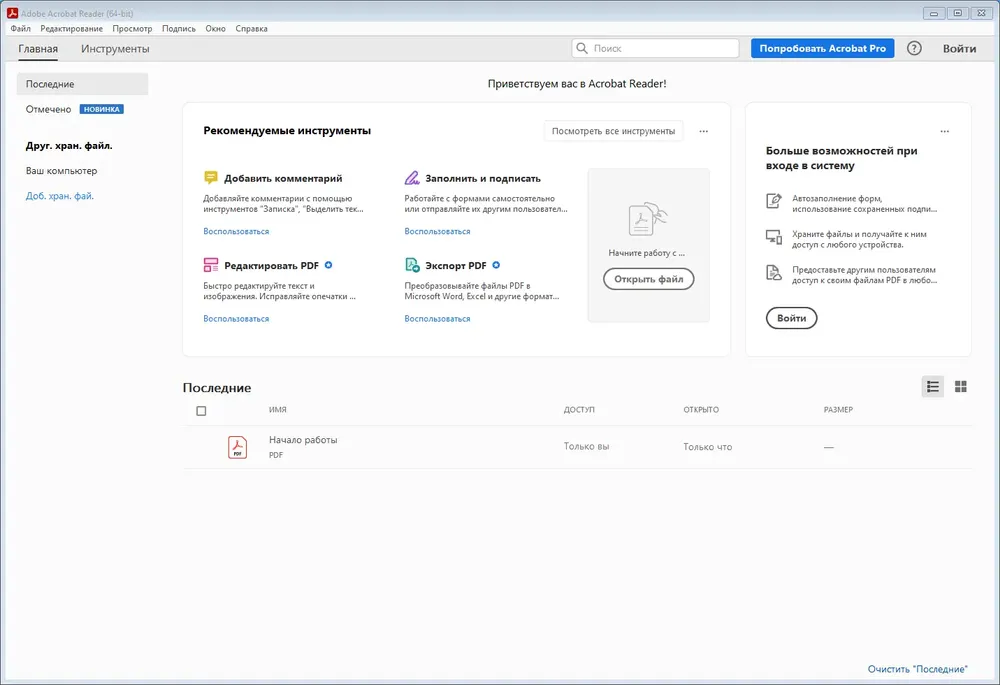Click the Добавить комментарий heading

[283, 179]
